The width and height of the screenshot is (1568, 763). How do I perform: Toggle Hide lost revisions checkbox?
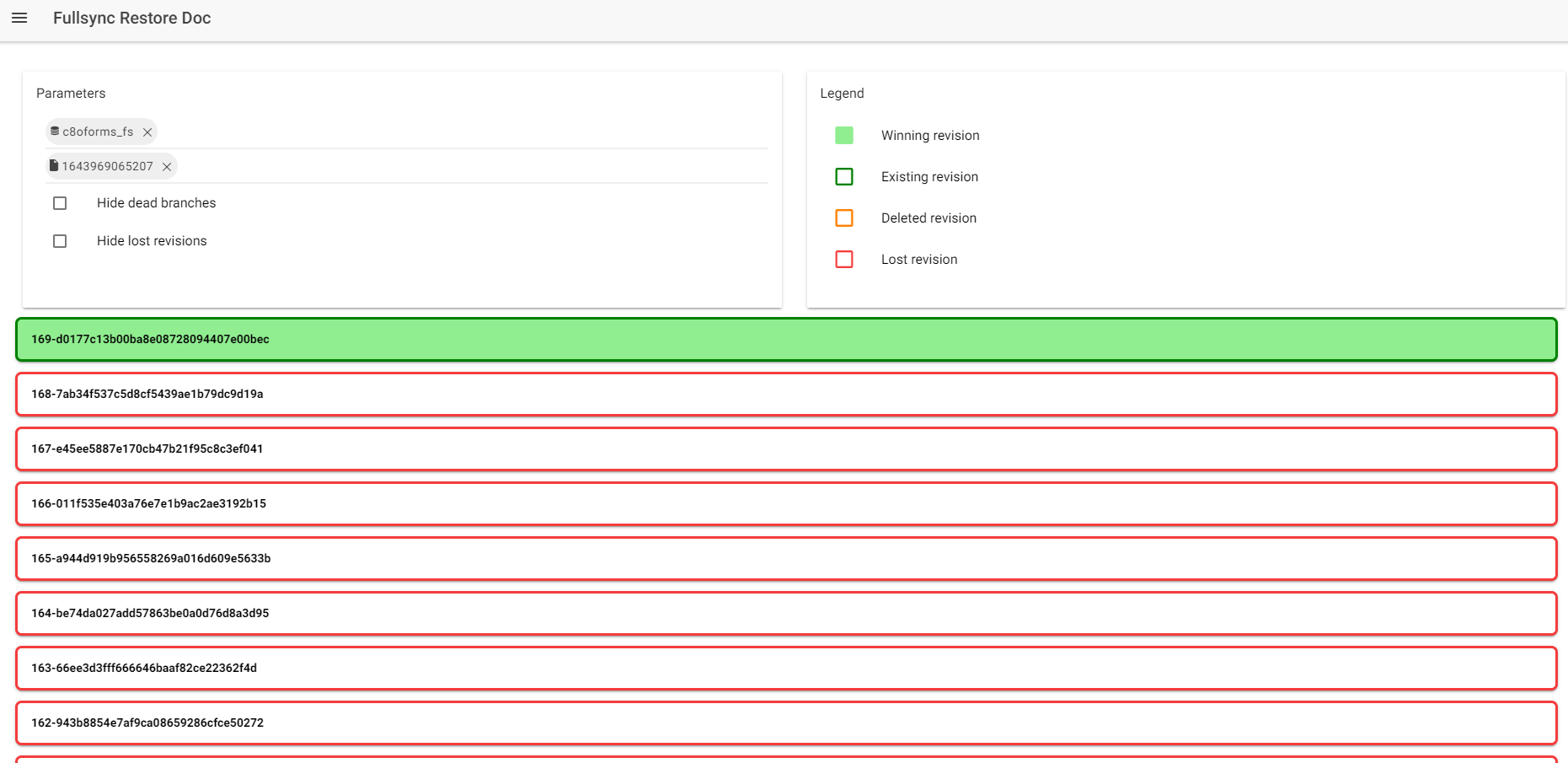[60, 241]
